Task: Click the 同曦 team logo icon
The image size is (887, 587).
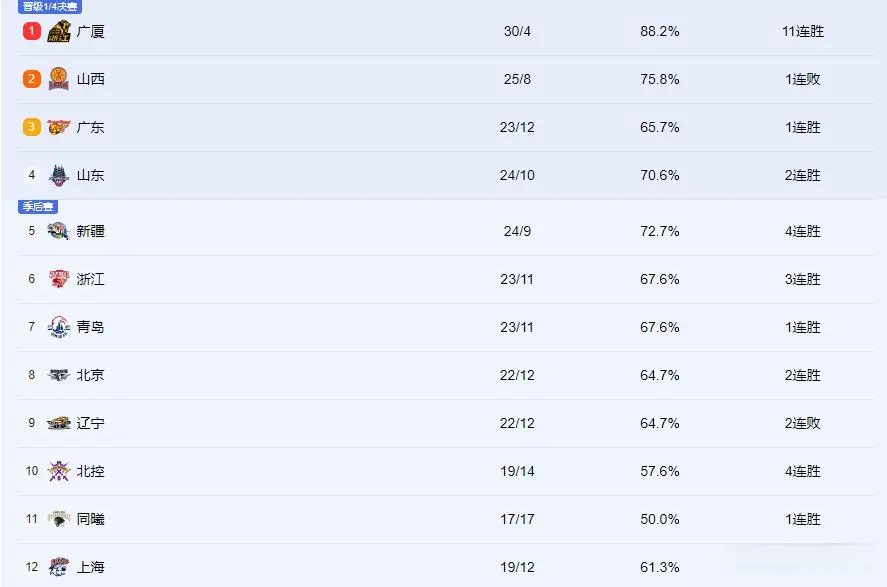Action: (59, 519)
